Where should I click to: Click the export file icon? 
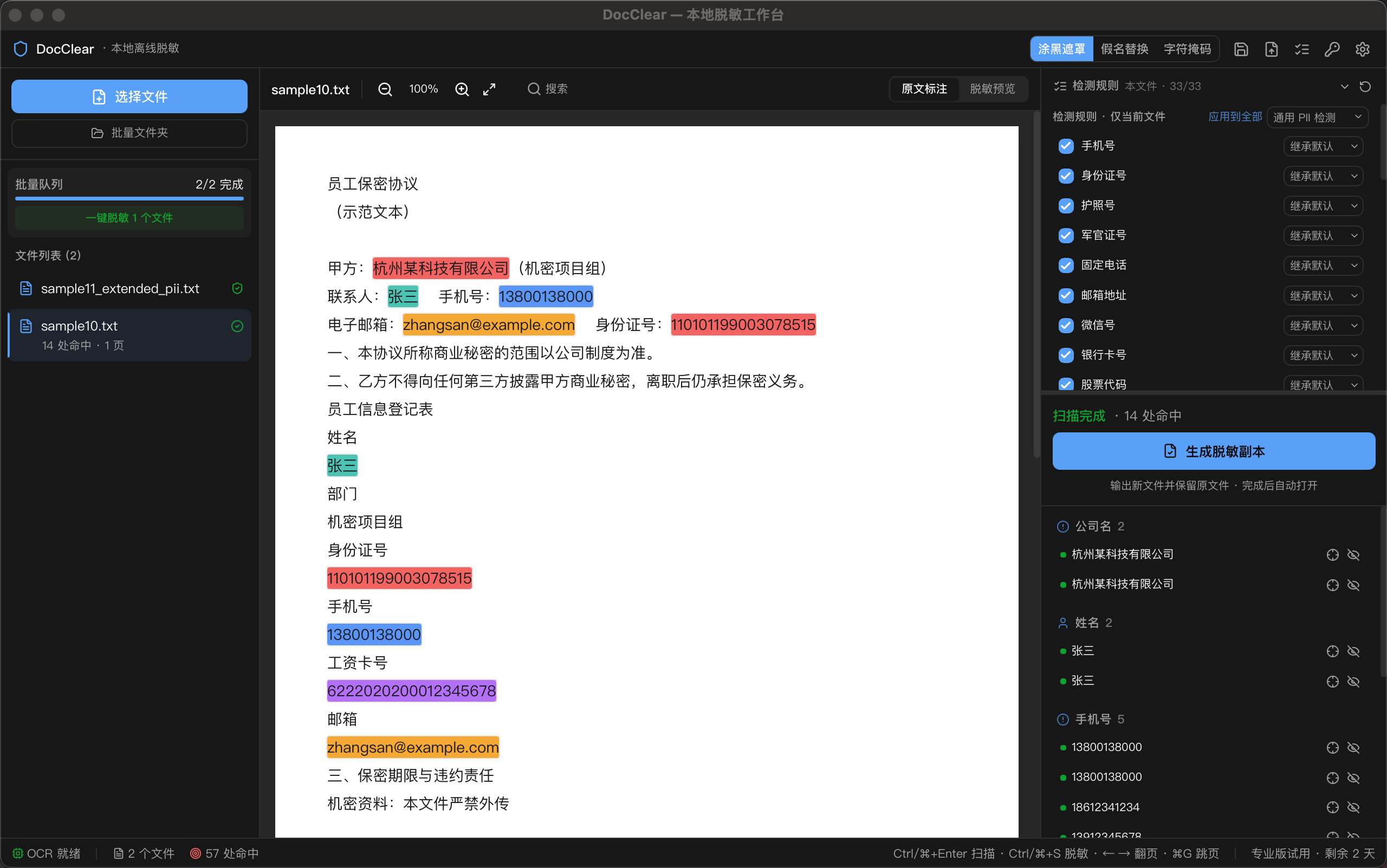[x=1272, y=49]
